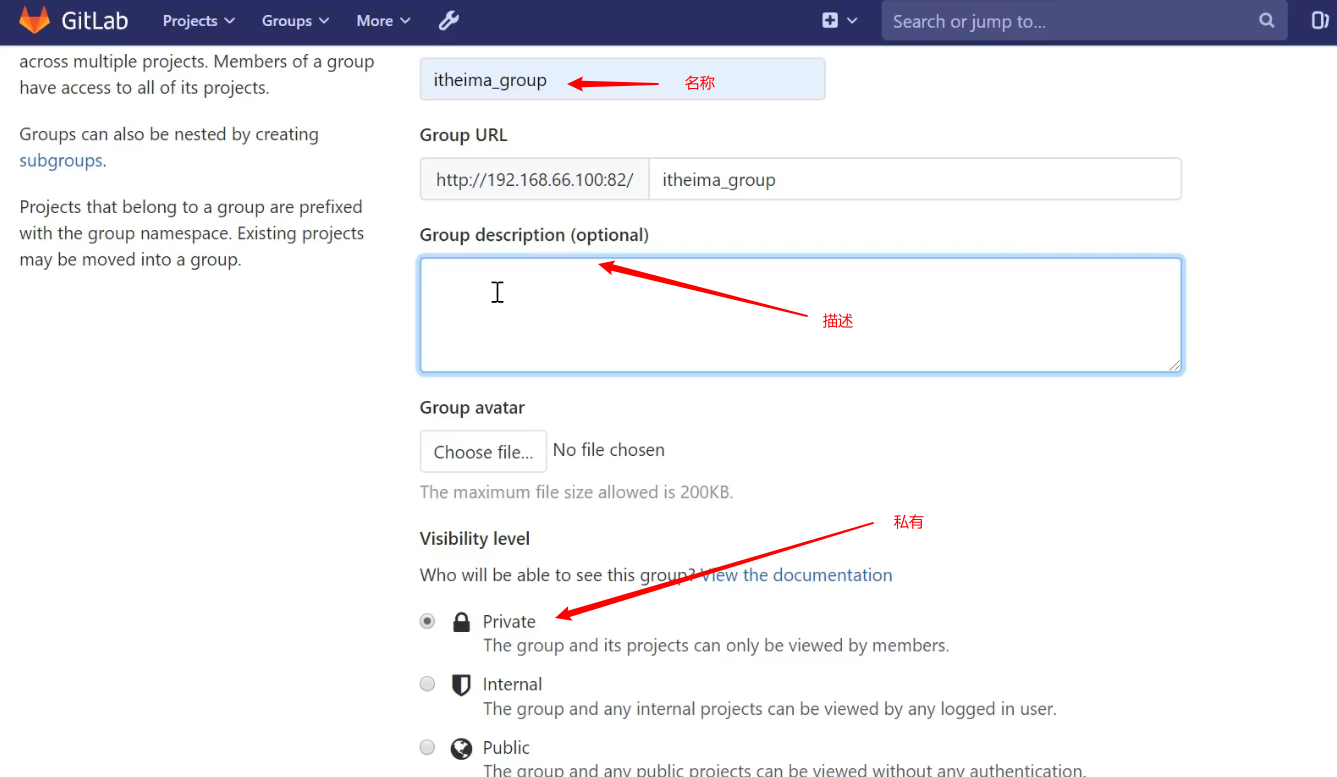The height and width of the screenshot is (777, 1337).
Task: Click the lock icon beside Private
Action: (x=461, y=622)
